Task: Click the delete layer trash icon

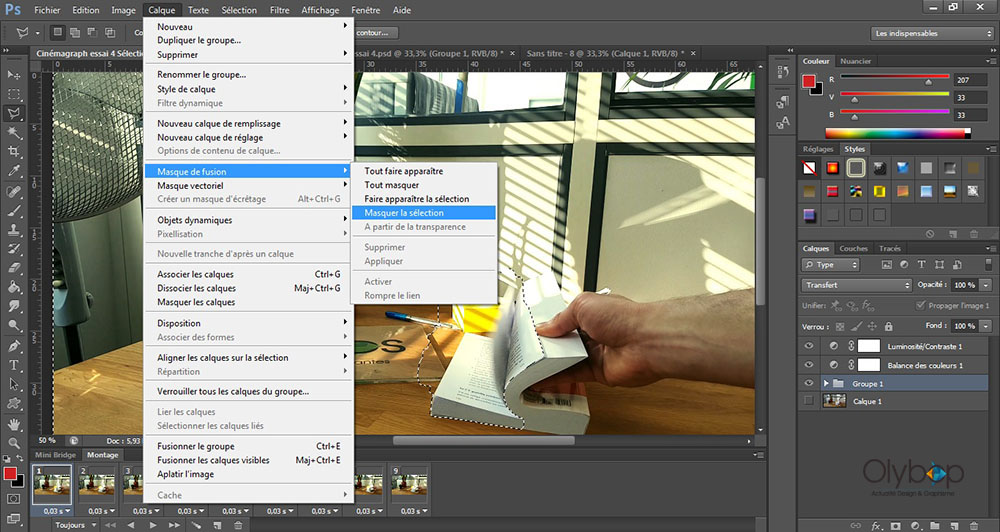Action: [x=974, y=526]
